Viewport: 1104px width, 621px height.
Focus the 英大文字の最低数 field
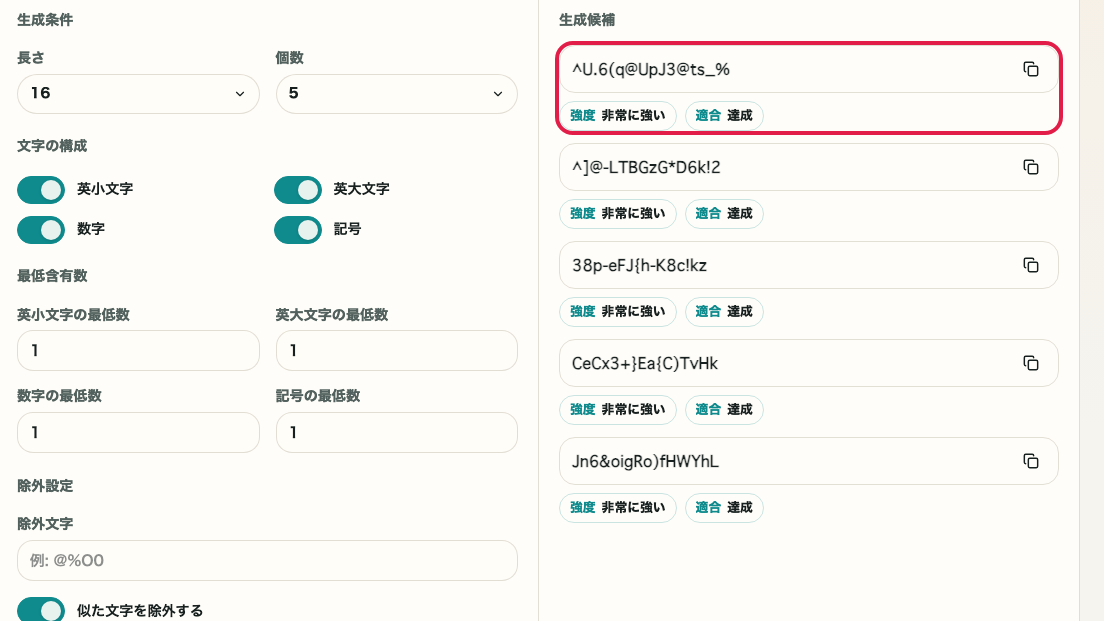pos(396,351)
